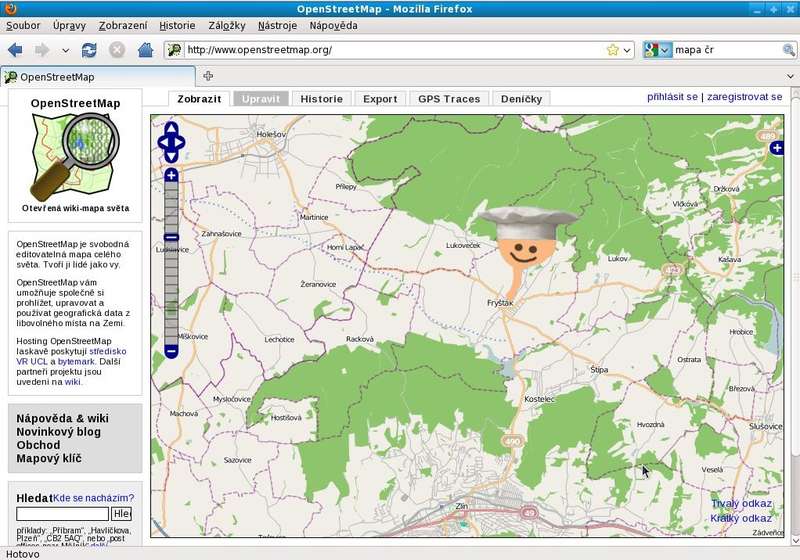Click the Fryšták label on the map
Image resolution: width=800 pixels, height=560 pixels.
(x=500, y=303)
